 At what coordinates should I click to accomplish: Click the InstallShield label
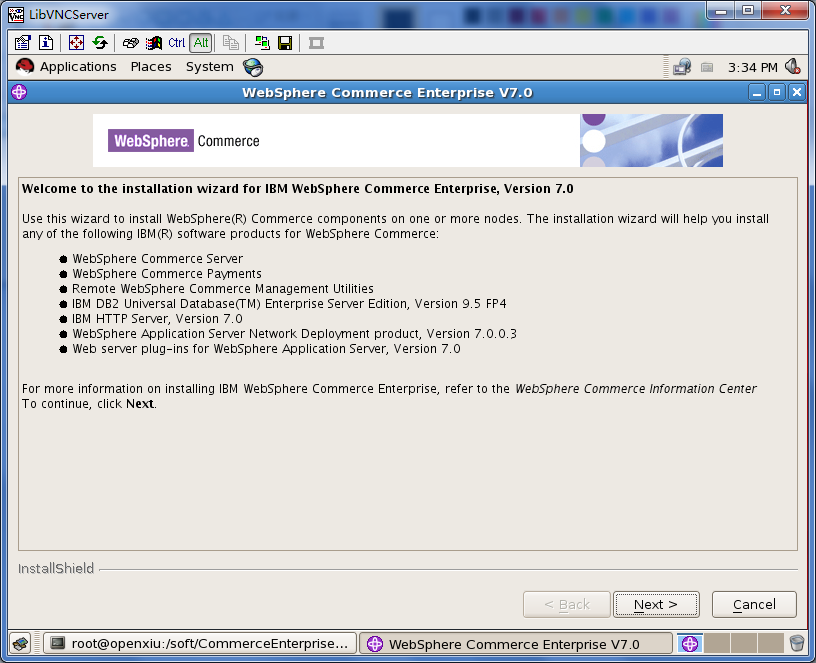pyautogui.click(x=56, y=568)
